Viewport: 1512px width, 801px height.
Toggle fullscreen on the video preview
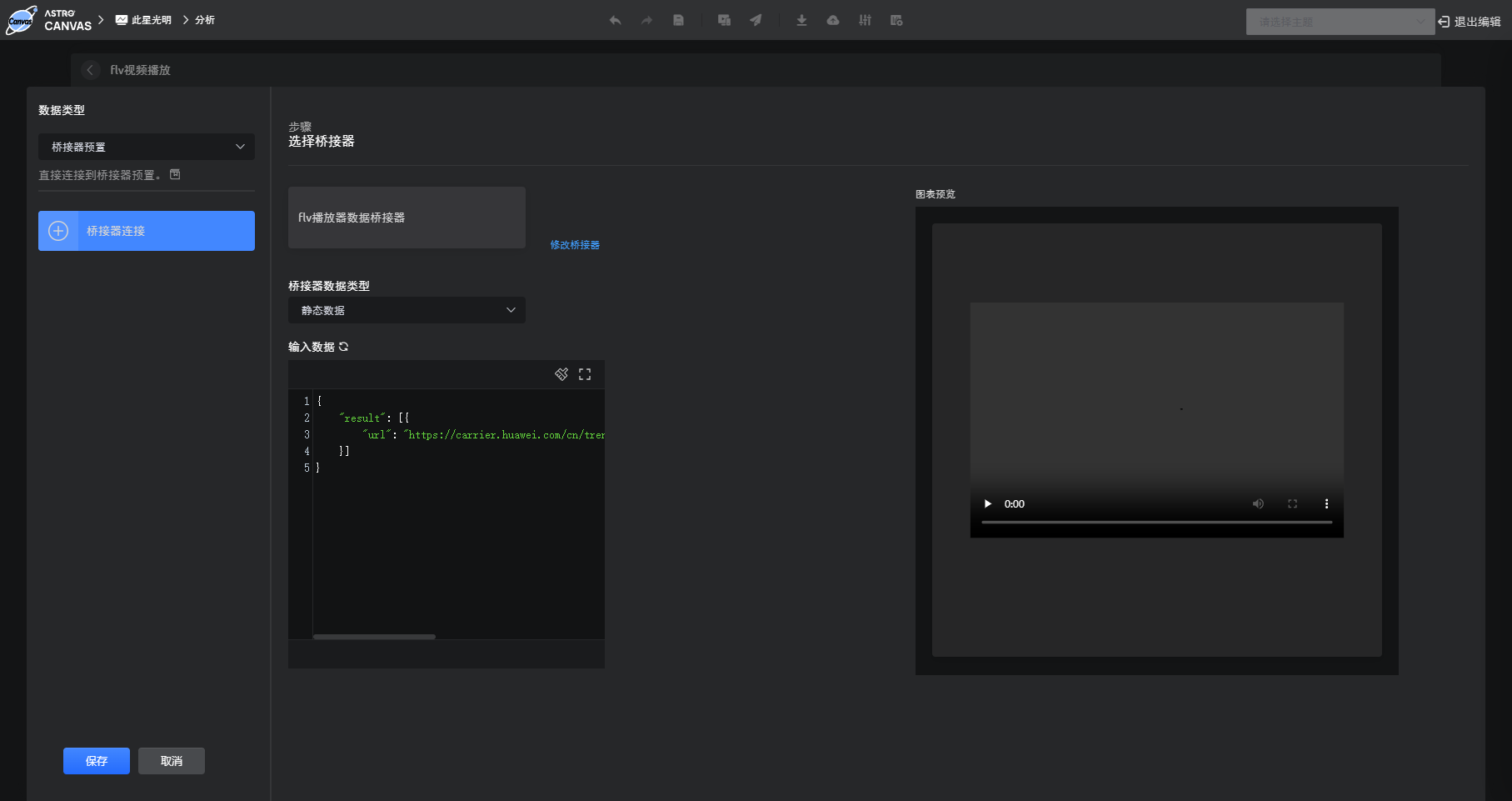(x=1292, y=503)
